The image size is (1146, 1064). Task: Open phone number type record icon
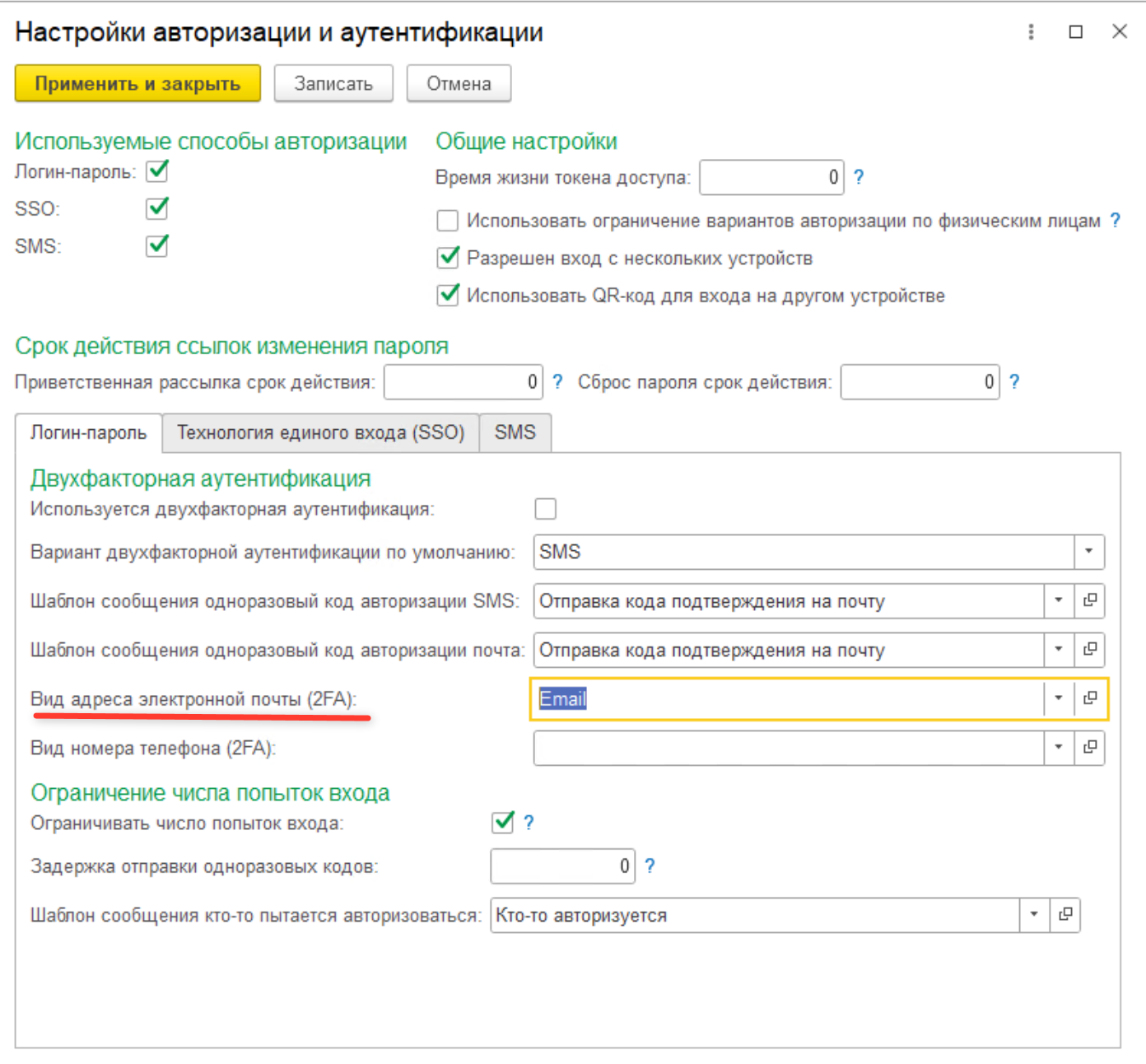1090,748
